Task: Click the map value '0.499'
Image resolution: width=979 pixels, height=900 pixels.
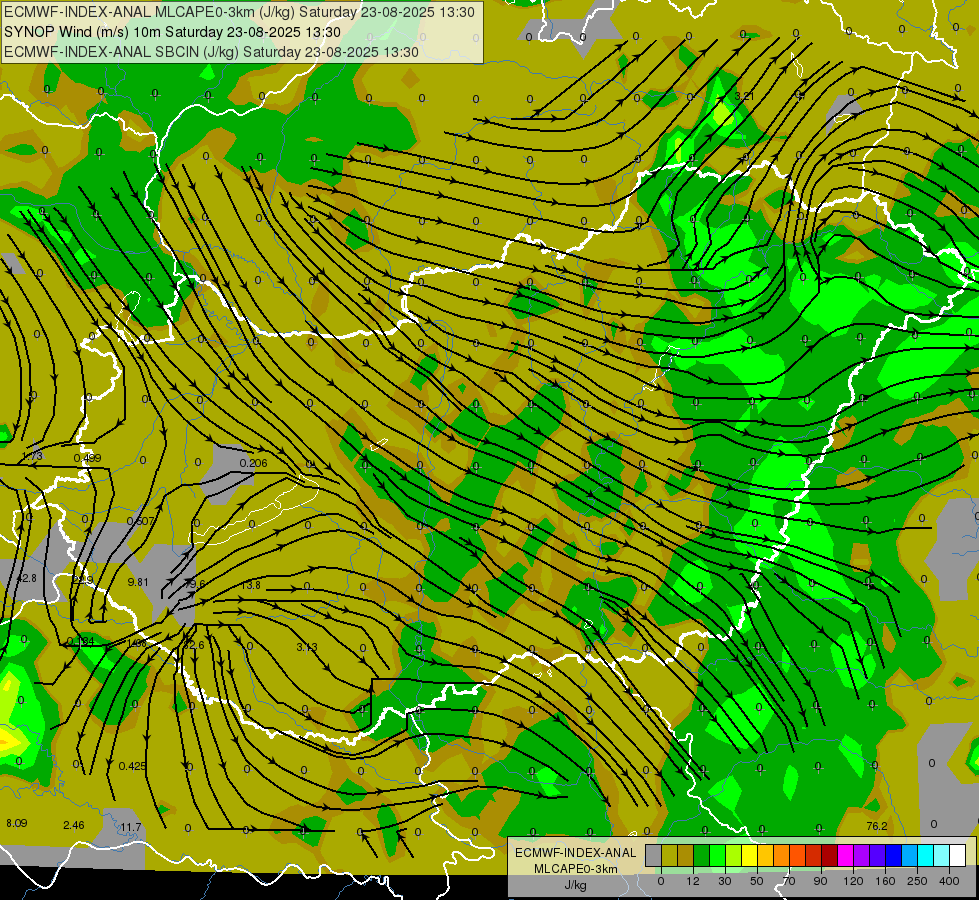Action: [x=87, y=458]
